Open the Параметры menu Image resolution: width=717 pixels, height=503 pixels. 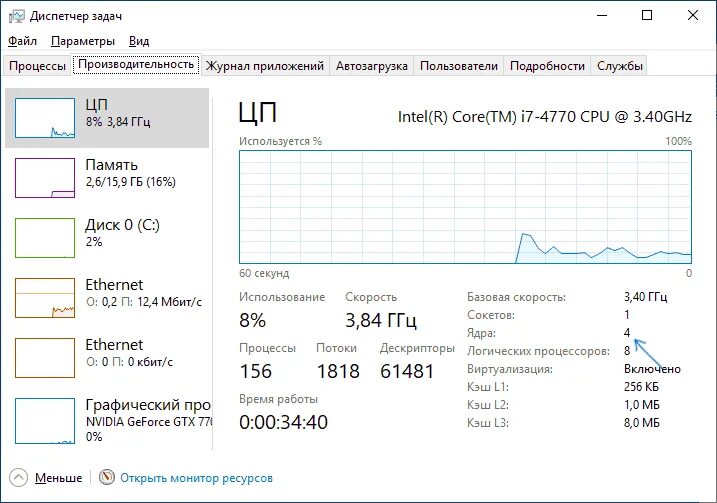click(x=83, y=41)
